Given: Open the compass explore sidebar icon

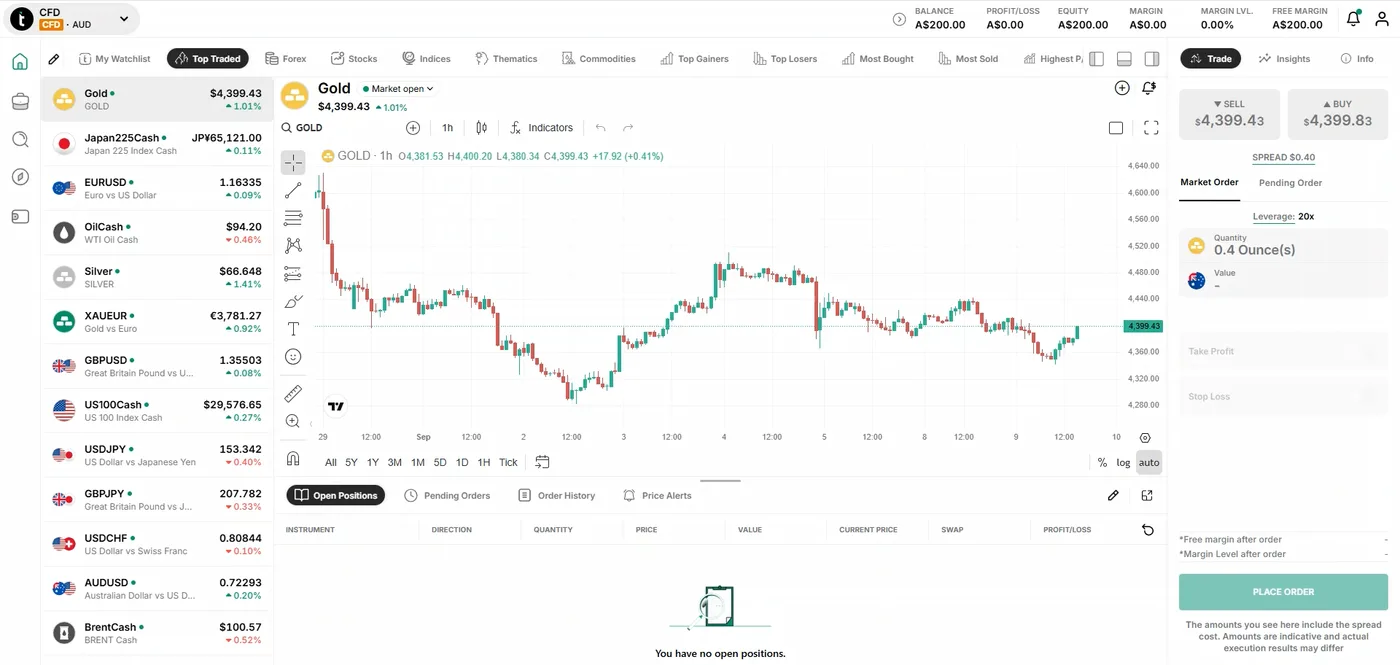Looking at the screenshot, I should 20,177.
